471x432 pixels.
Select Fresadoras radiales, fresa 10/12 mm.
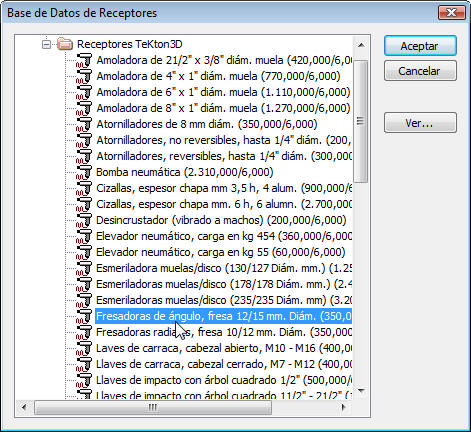click(224, 332)
